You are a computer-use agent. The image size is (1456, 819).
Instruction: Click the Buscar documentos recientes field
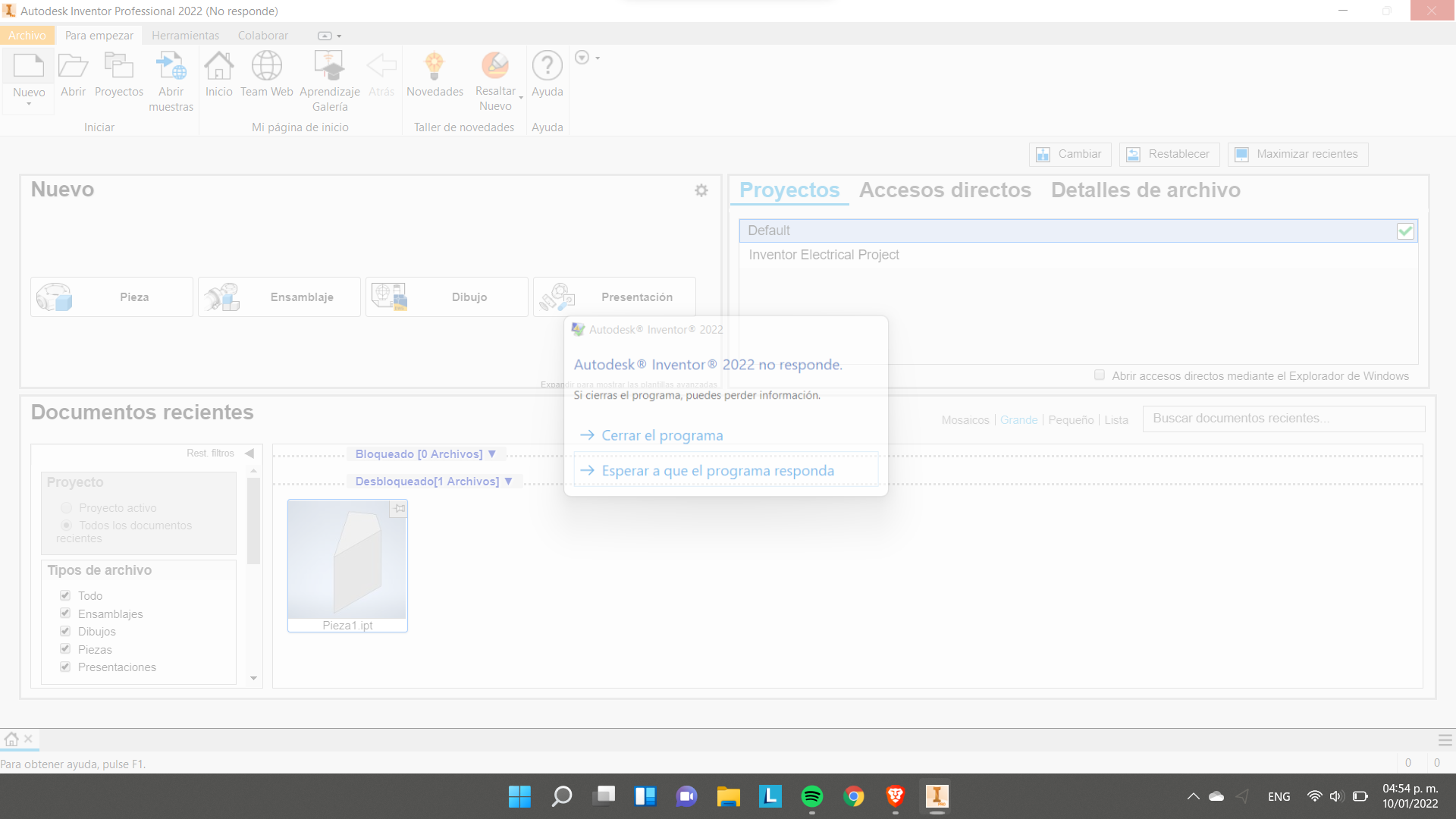pos(1283,418)
